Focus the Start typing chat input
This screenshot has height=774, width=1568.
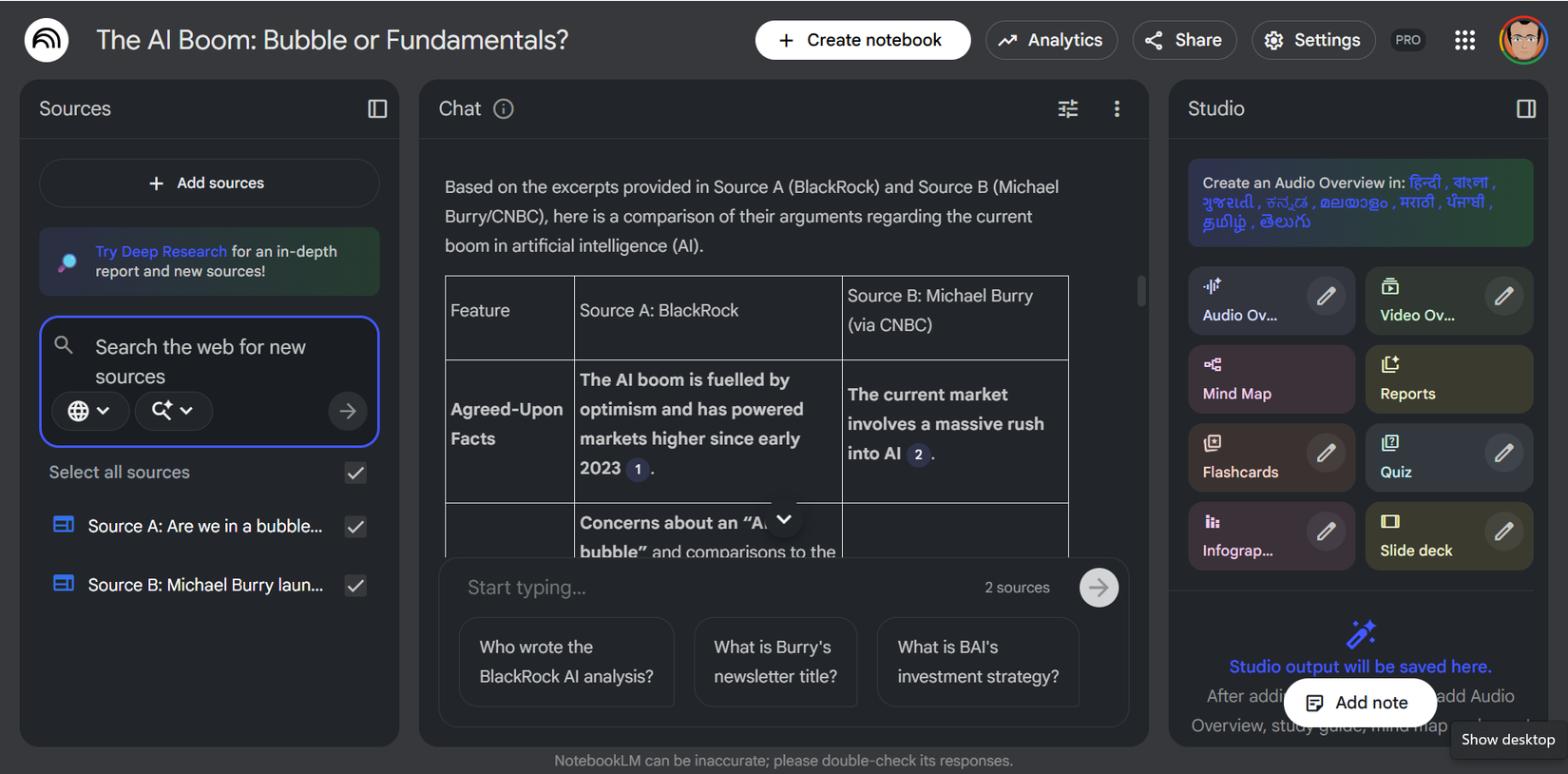[x=713, y=588]
